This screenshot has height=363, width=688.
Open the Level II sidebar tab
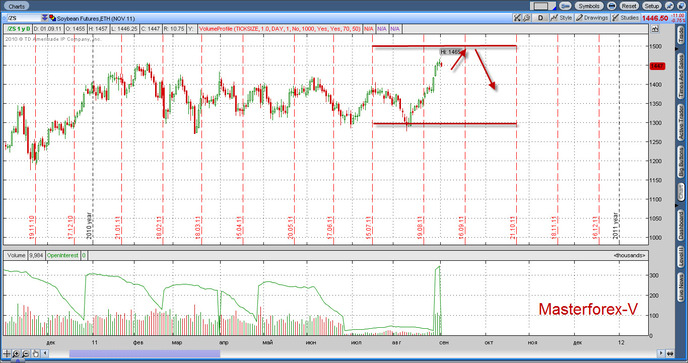click(x=681, y=256)
